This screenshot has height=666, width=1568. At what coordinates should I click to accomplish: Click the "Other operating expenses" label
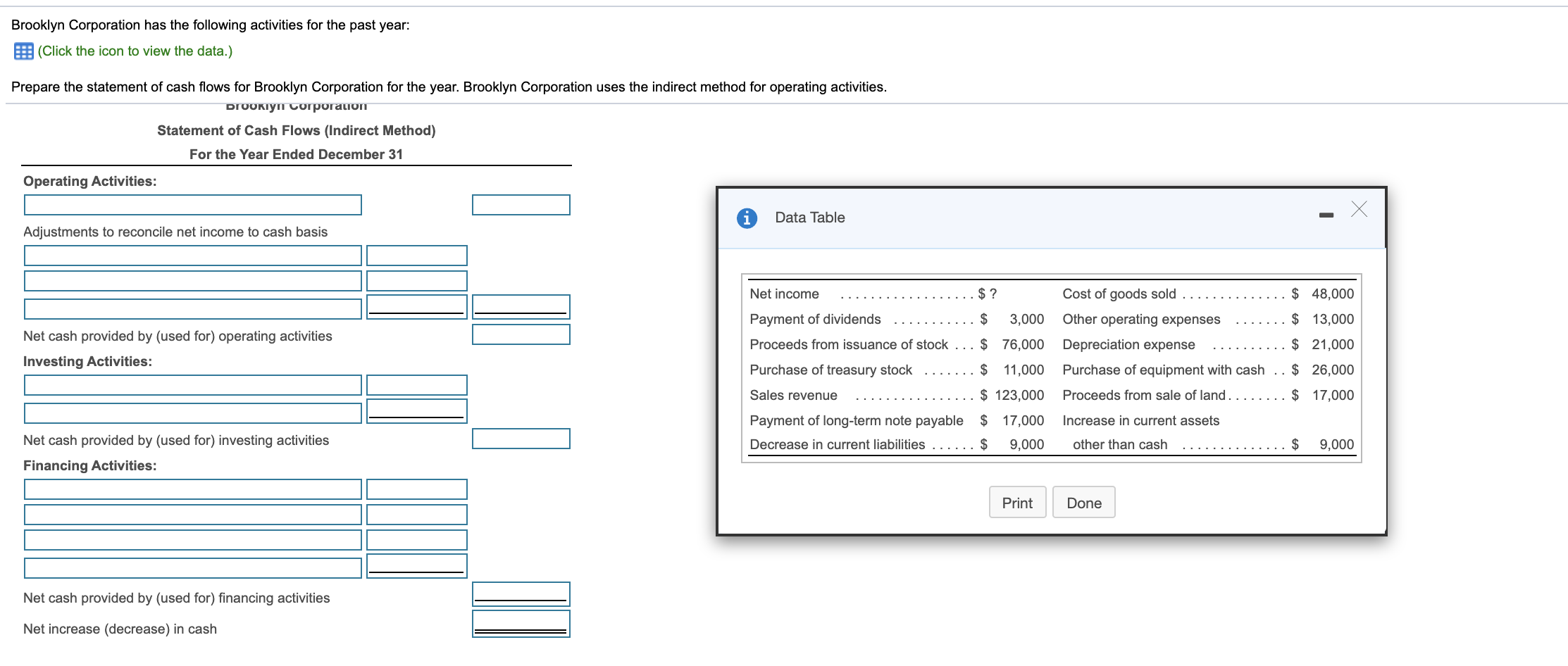coord(1141,319)
